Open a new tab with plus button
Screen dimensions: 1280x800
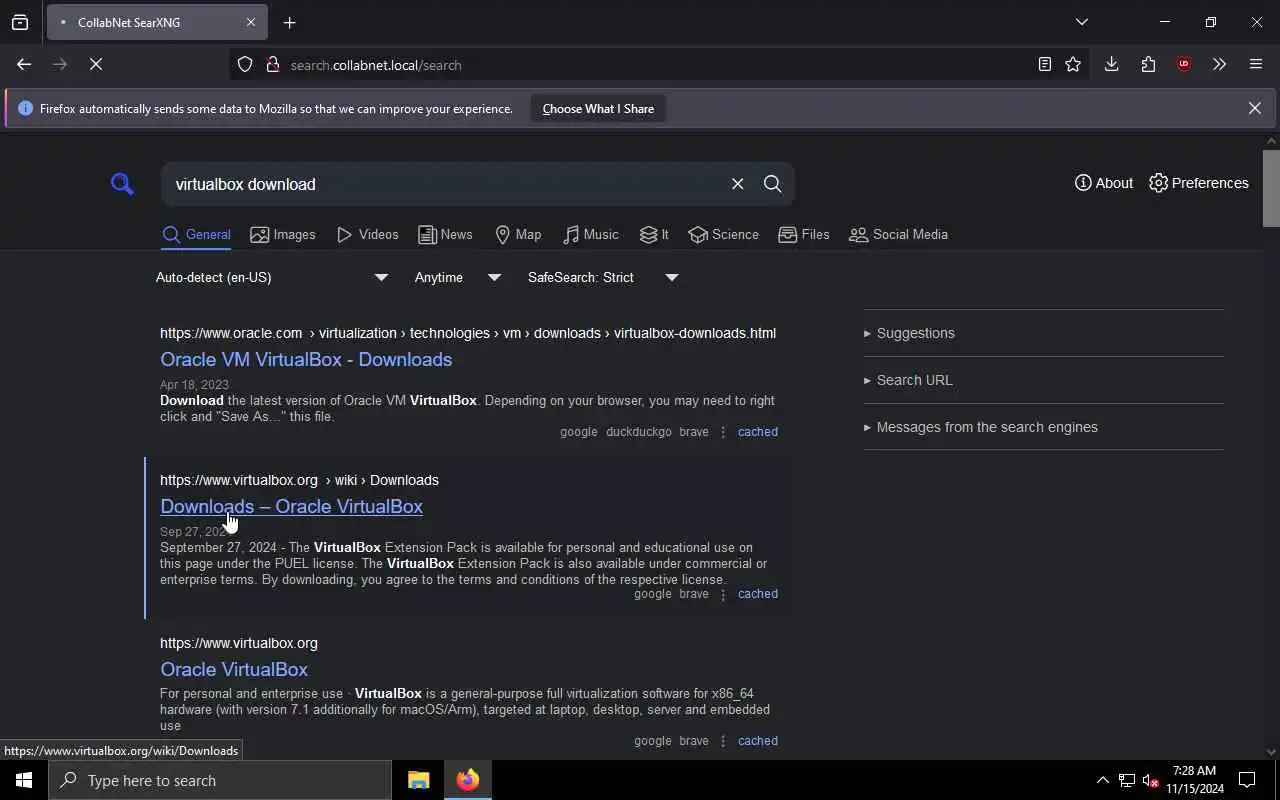[289, 22]
